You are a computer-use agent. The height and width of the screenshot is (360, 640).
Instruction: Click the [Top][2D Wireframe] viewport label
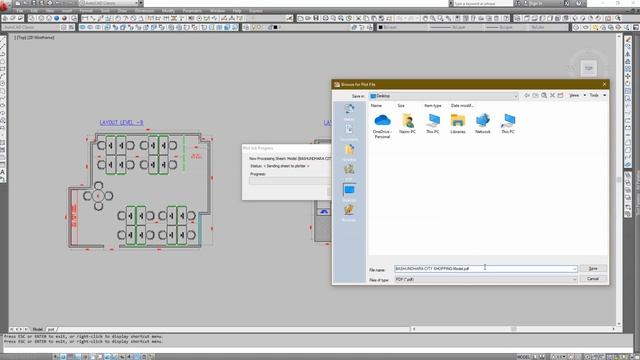click(34, 37)
